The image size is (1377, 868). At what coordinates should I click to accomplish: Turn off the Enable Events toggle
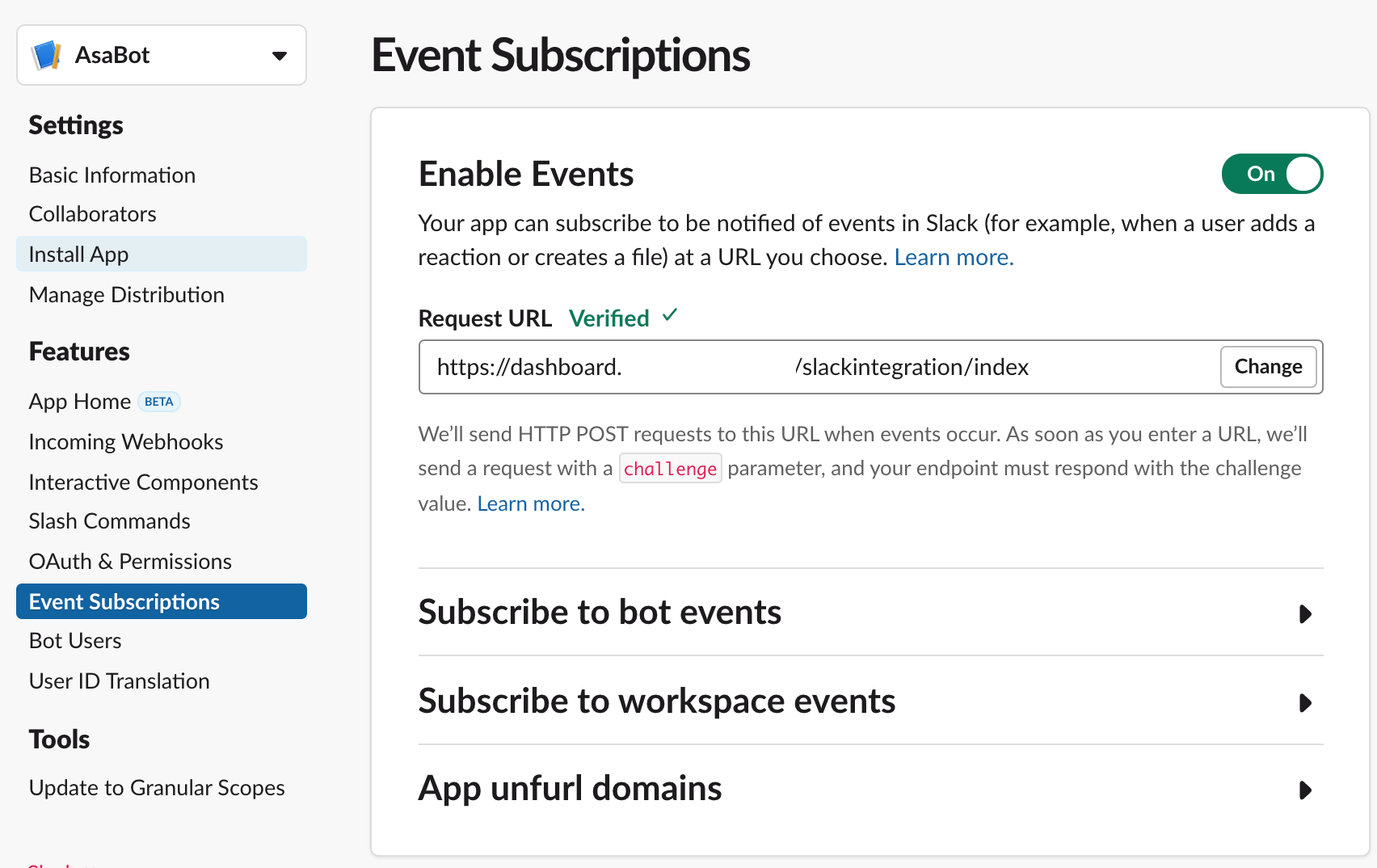tap(1271, 174)
